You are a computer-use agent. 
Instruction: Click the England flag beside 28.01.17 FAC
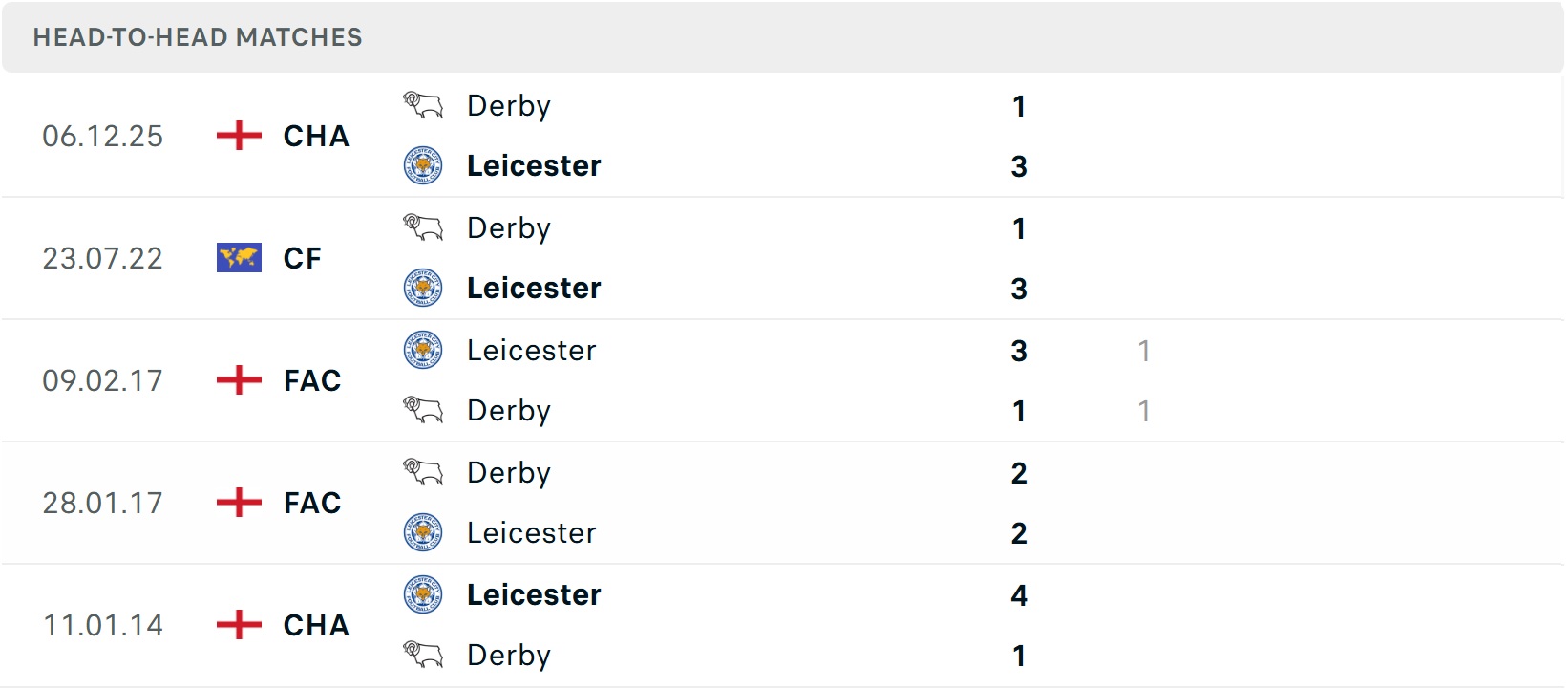click(239, 503)
